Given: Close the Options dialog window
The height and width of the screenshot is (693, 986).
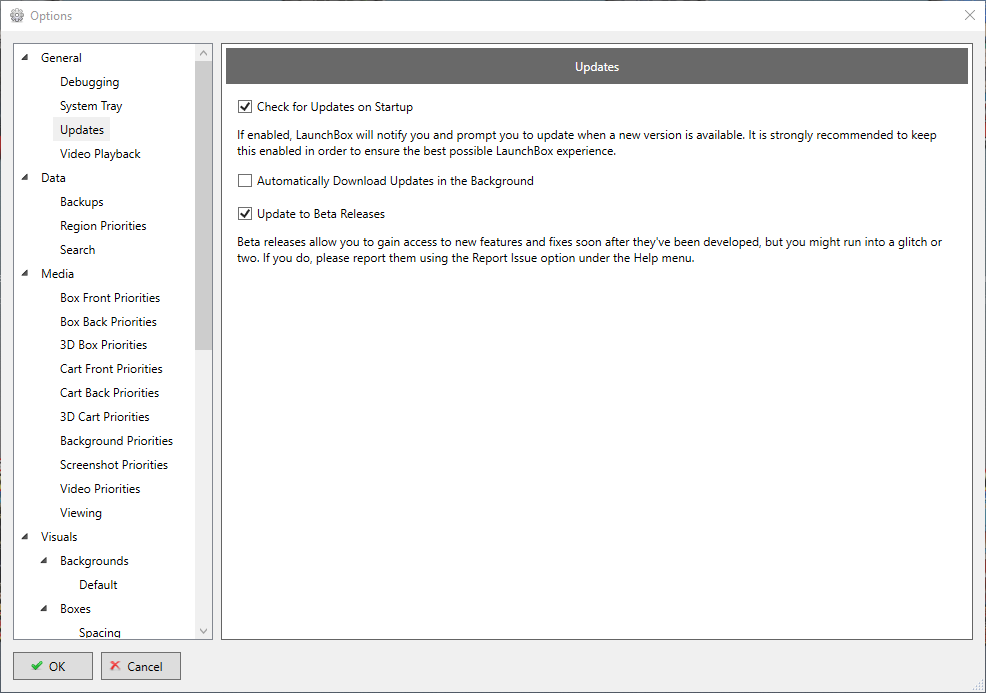Looking at the screenshot, I should tap(970, 16).
